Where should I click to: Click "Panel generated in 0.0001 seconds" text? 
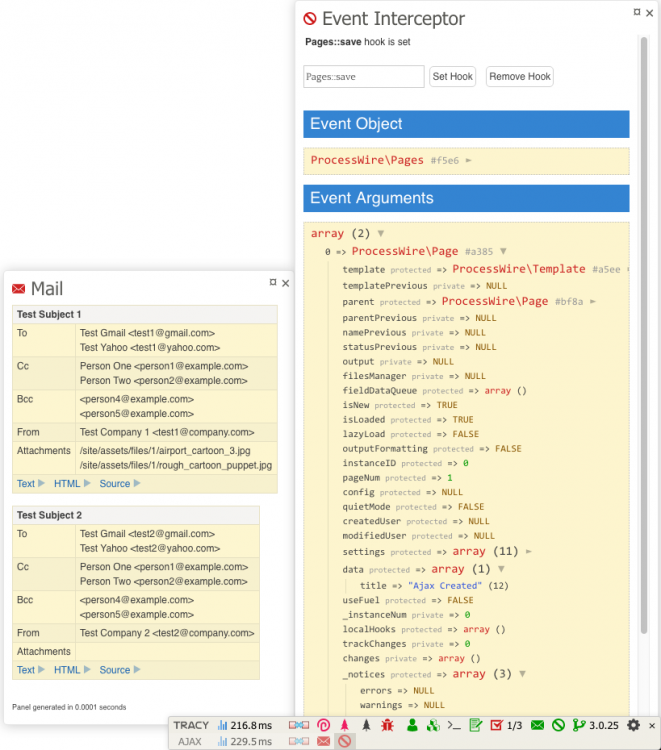(69, 707)
